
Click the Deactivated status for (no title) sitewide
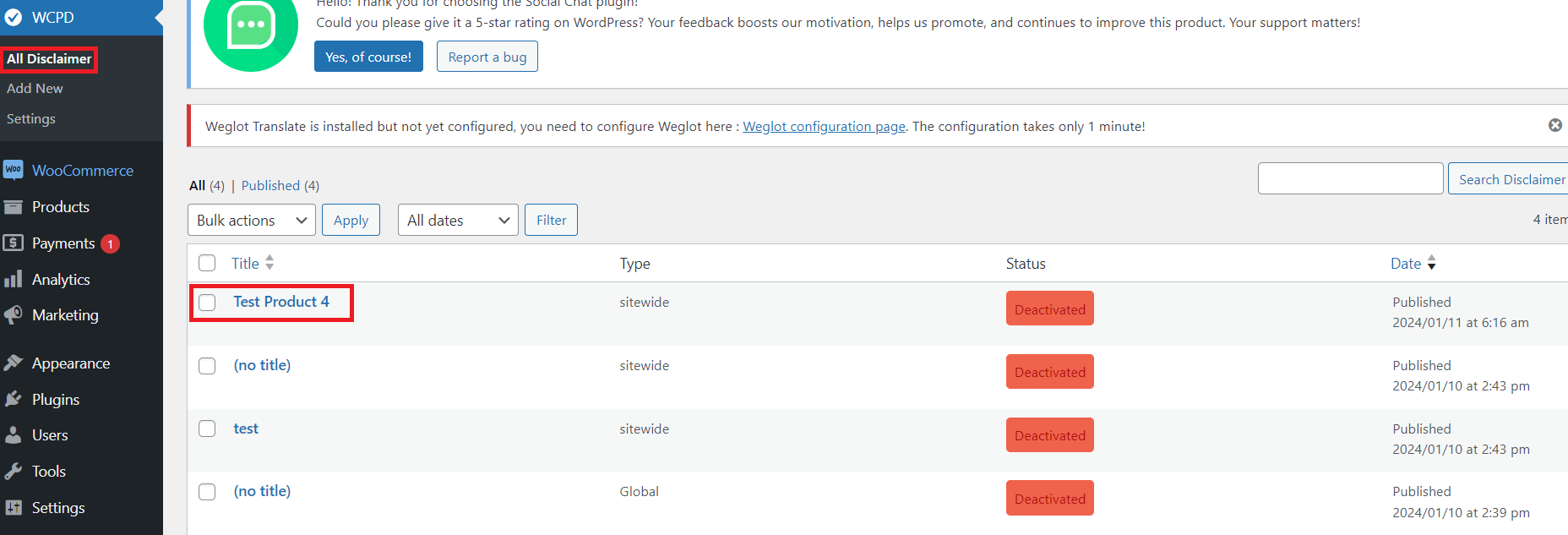(x=1050, y=372)
